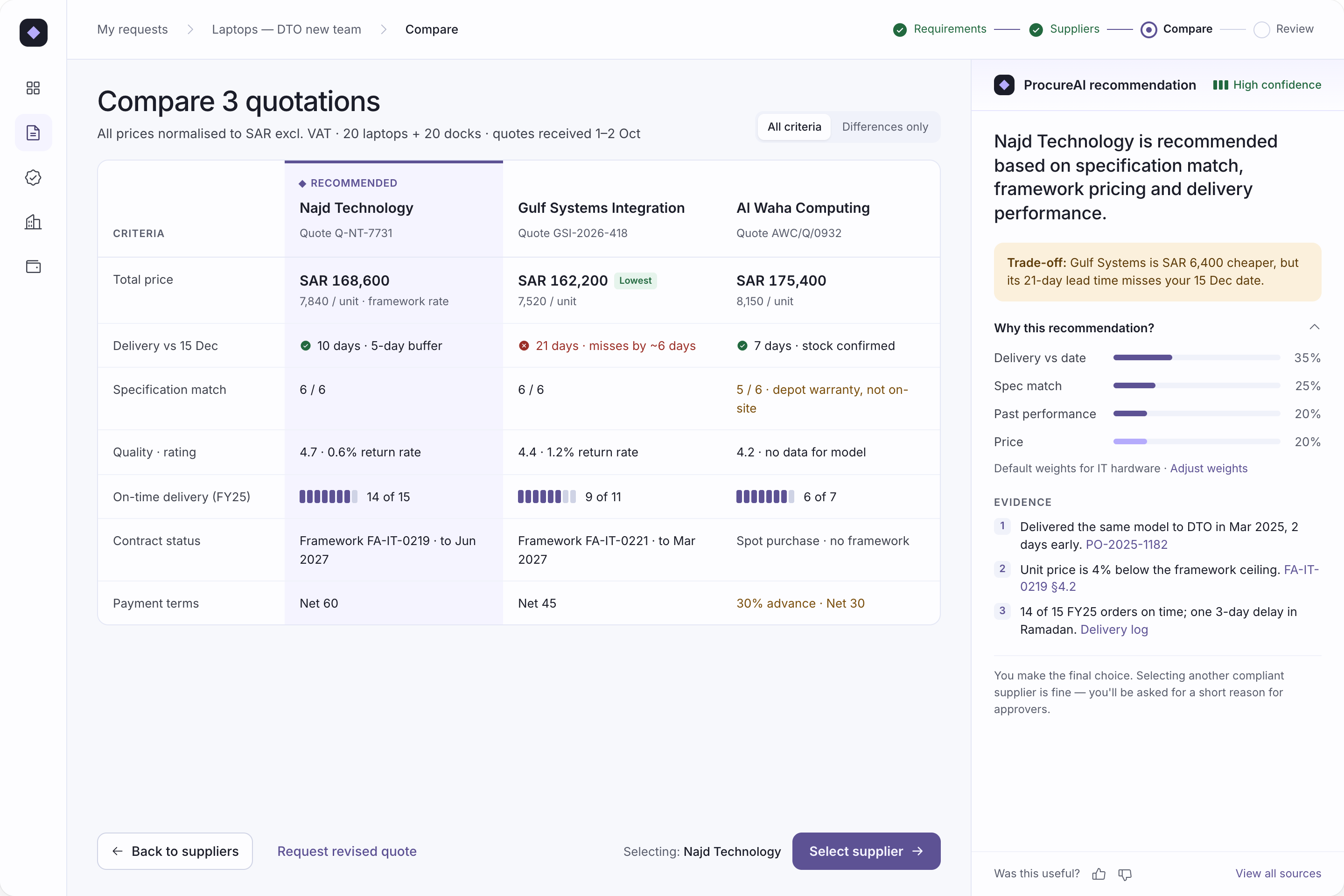Click the green check on Al Waha delivery
The width and height of the screenshot is (1344, 896).
coord(742,346)
